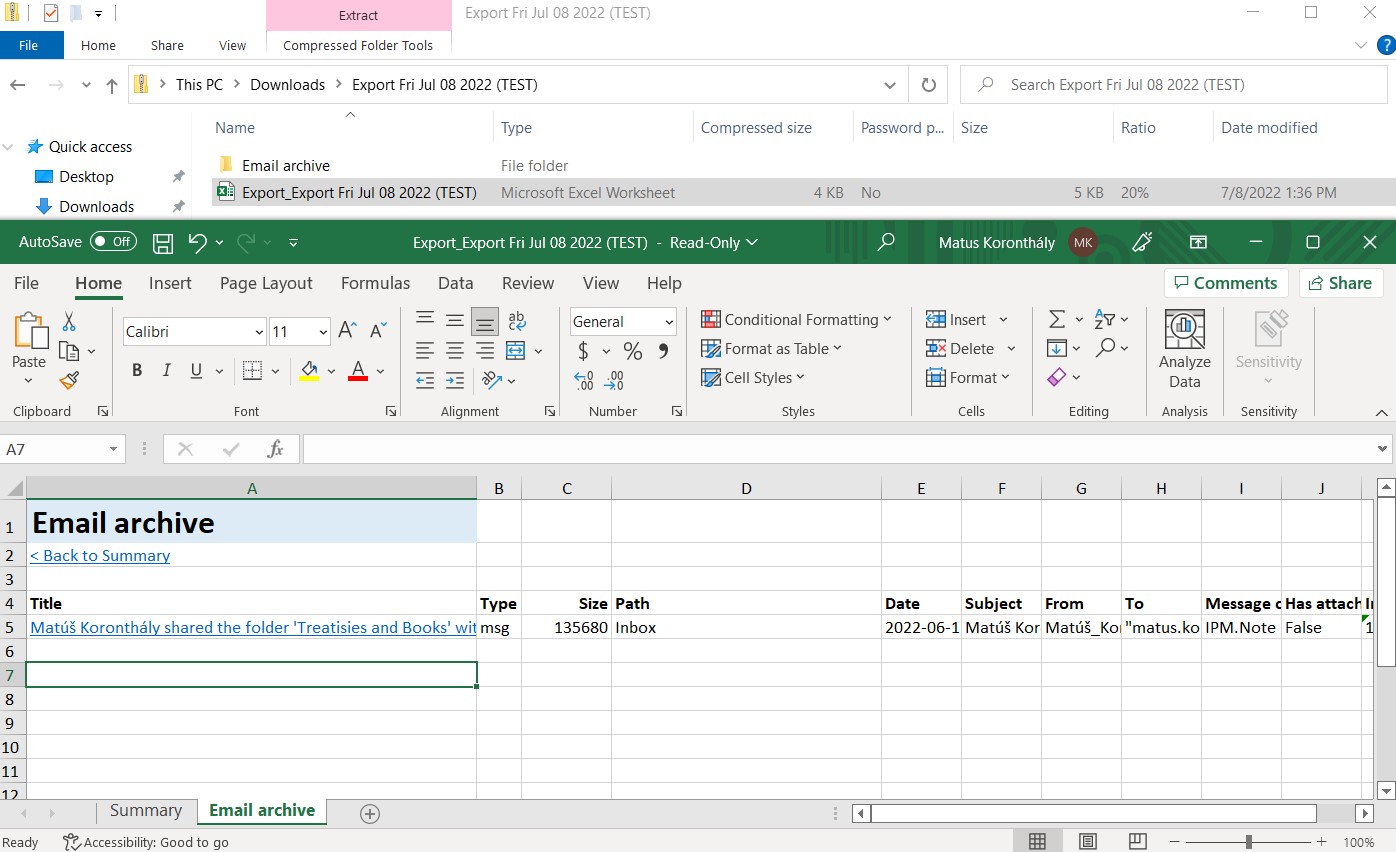This screenshot has width=1396, height=852.
Task: Toggle the Align Left button
Action: click(x=425, y=351)
